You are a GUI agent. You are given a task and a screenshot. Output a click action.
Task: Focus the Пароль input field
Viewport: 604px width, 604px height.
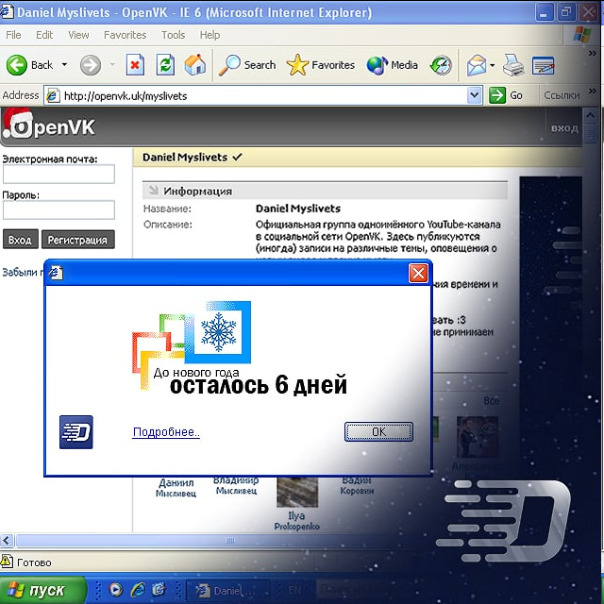[x=59, y=210]
